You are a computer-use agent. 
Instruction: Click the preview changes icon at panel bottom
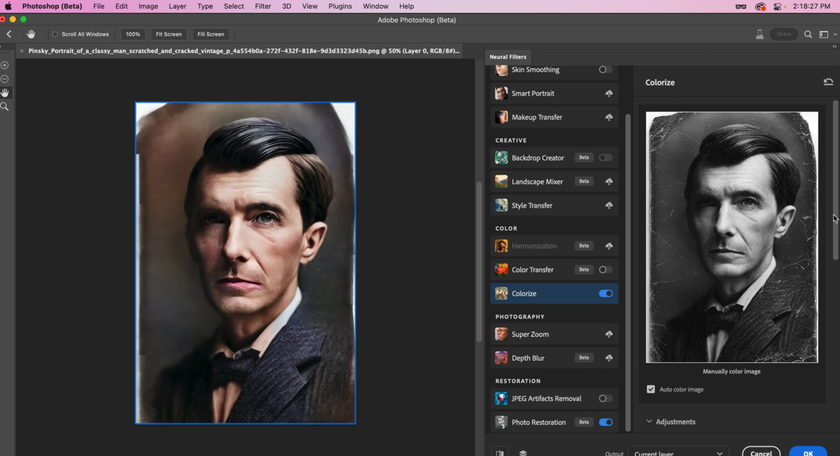tap(500, 453)
